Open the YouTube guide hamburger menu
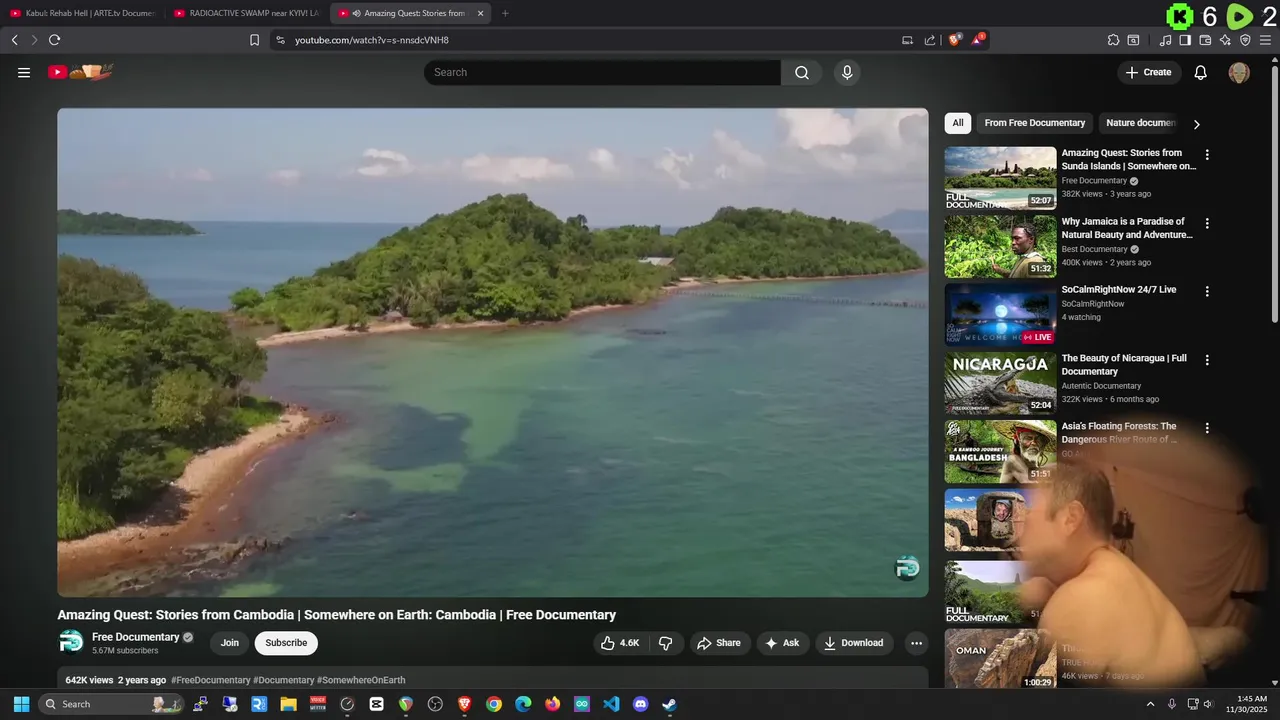The image size is (1280, 720). (24, 72)
